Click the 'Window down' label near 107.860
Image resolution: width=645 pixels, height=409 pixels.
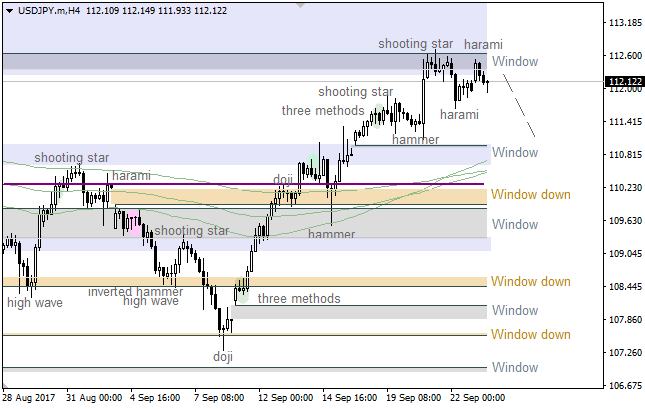(x=530, y=334)
